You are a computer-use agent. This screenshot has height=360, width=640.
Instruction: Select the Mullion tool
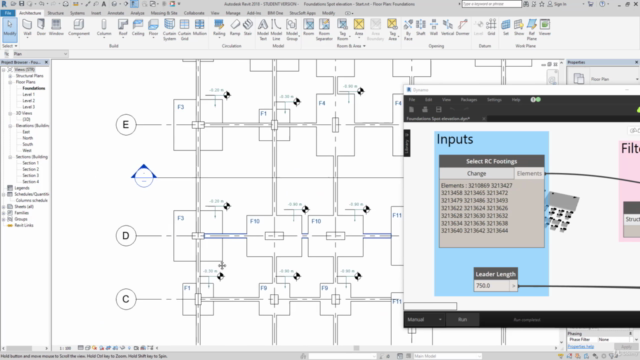[x=200, y=27]
